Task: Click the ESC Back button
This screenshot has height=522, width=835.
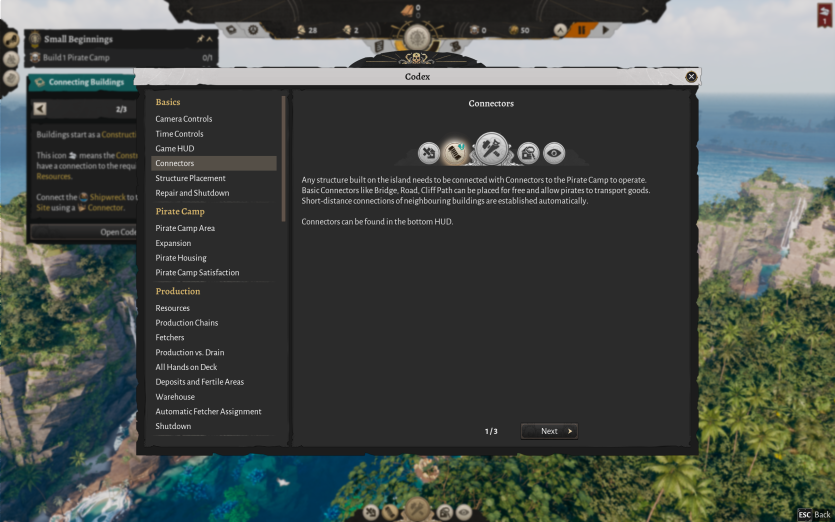Action: tap(815, 515)
